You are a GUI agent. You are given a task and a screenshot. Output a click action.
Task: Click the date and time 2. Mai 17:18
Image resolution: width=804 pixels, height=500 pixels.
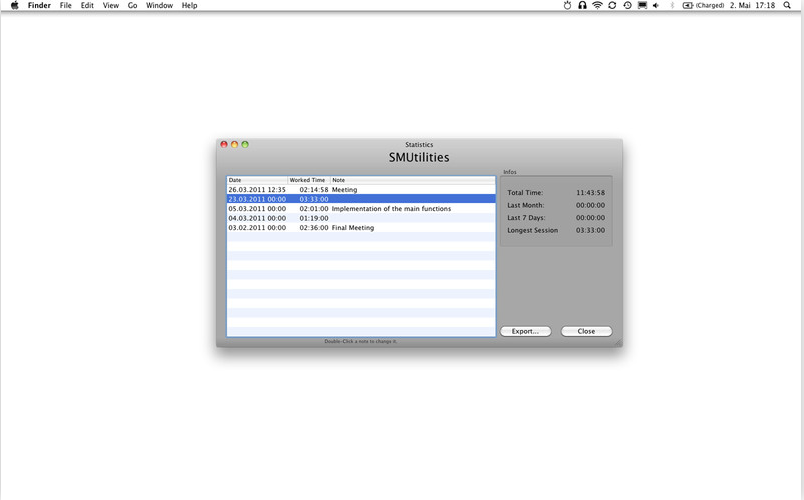[752, 5]
